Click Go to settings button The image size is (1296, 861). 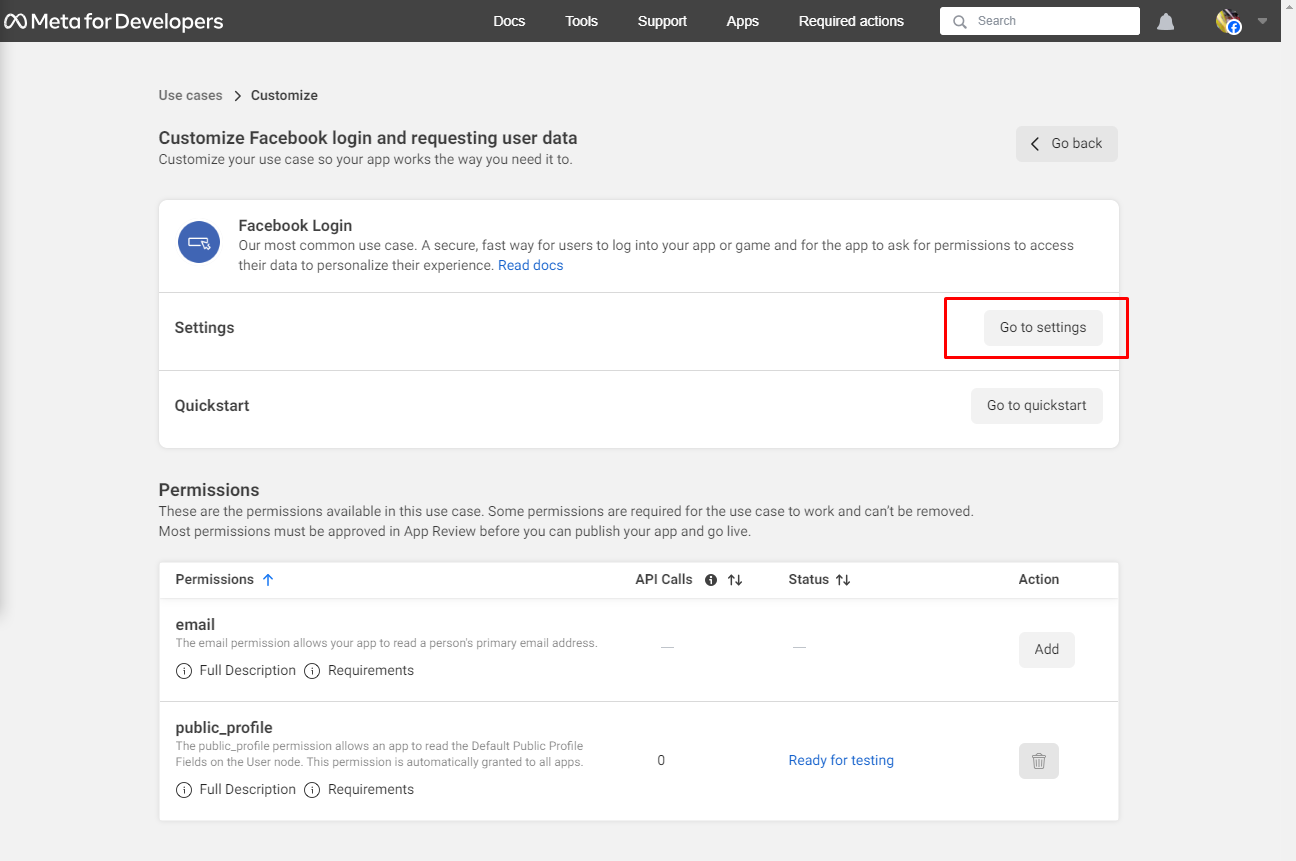[1043, 328]
